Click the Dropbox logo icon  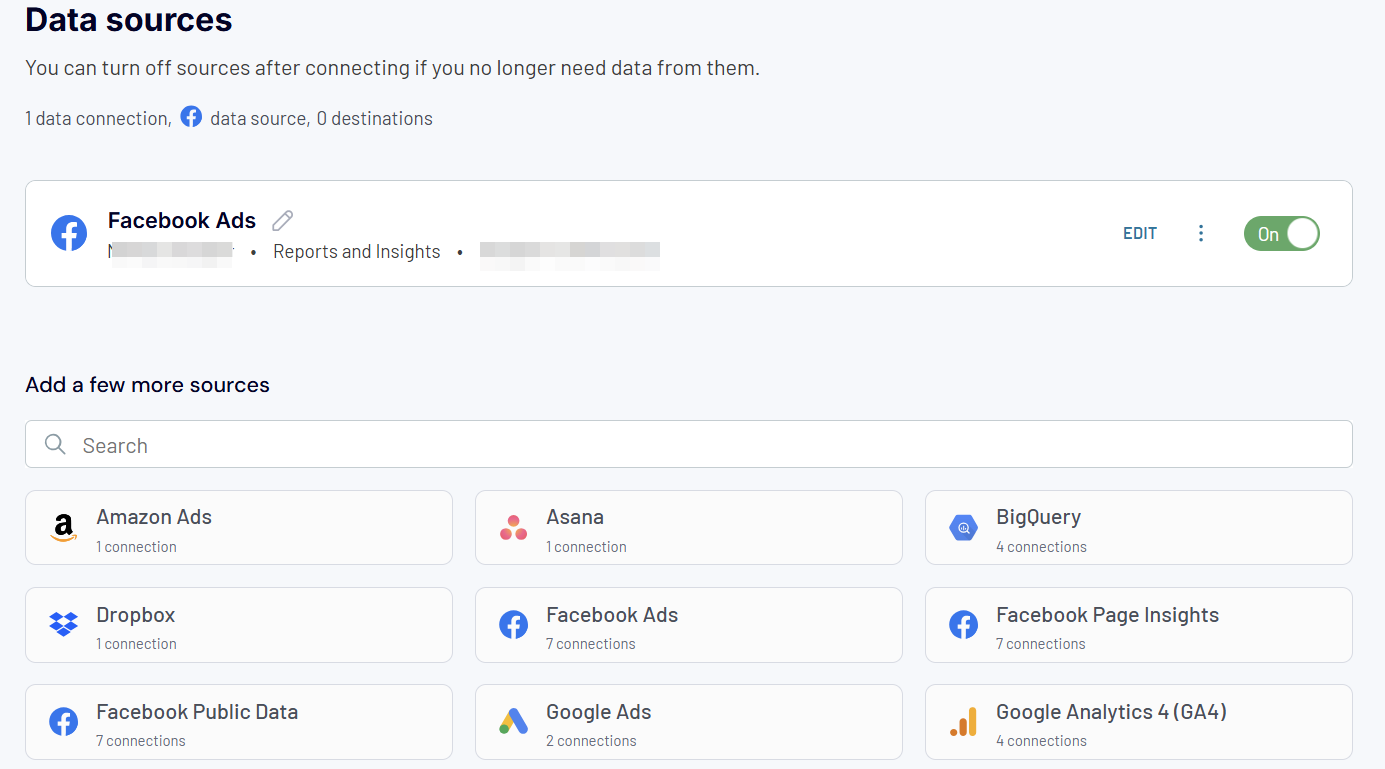coord(64,624)
